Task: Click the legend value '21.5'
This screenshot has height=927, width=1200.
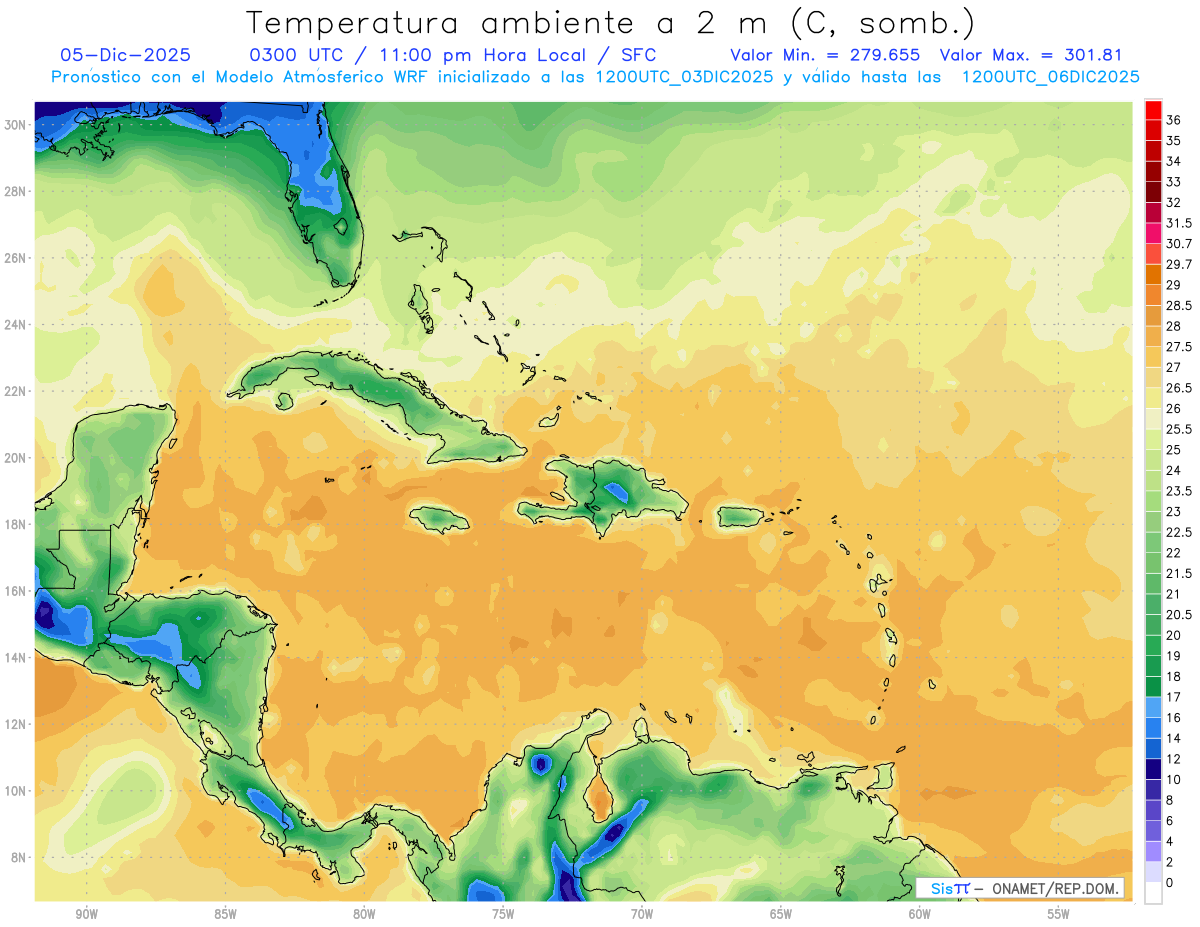Action: (1179, 573)
